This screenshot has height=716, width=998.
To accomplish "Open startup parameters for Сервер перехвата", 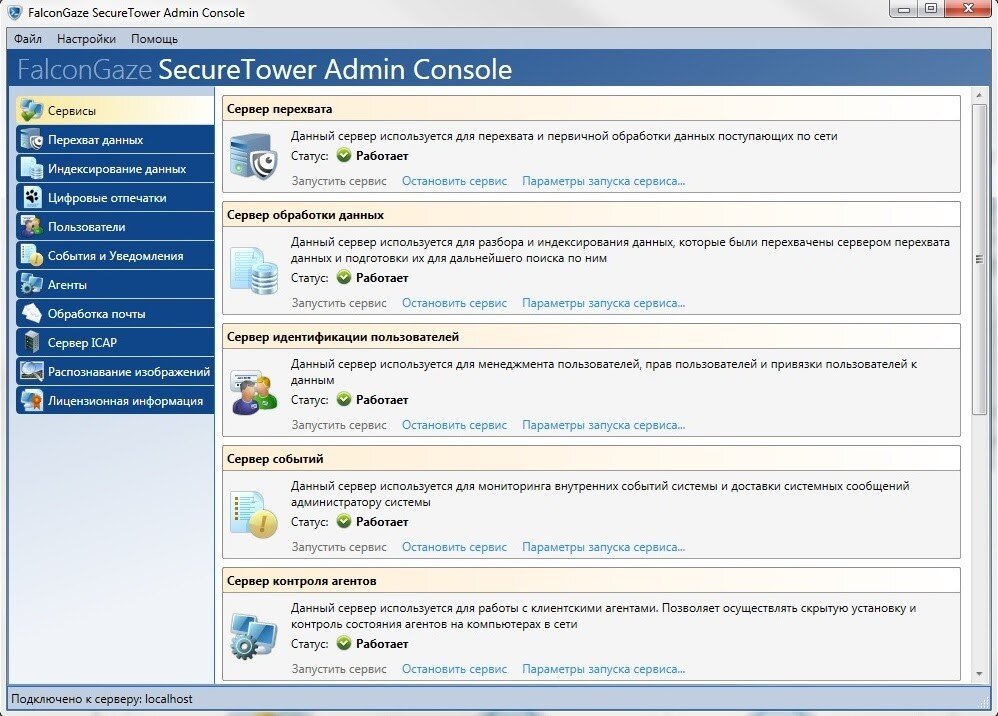I will point(603,181).
